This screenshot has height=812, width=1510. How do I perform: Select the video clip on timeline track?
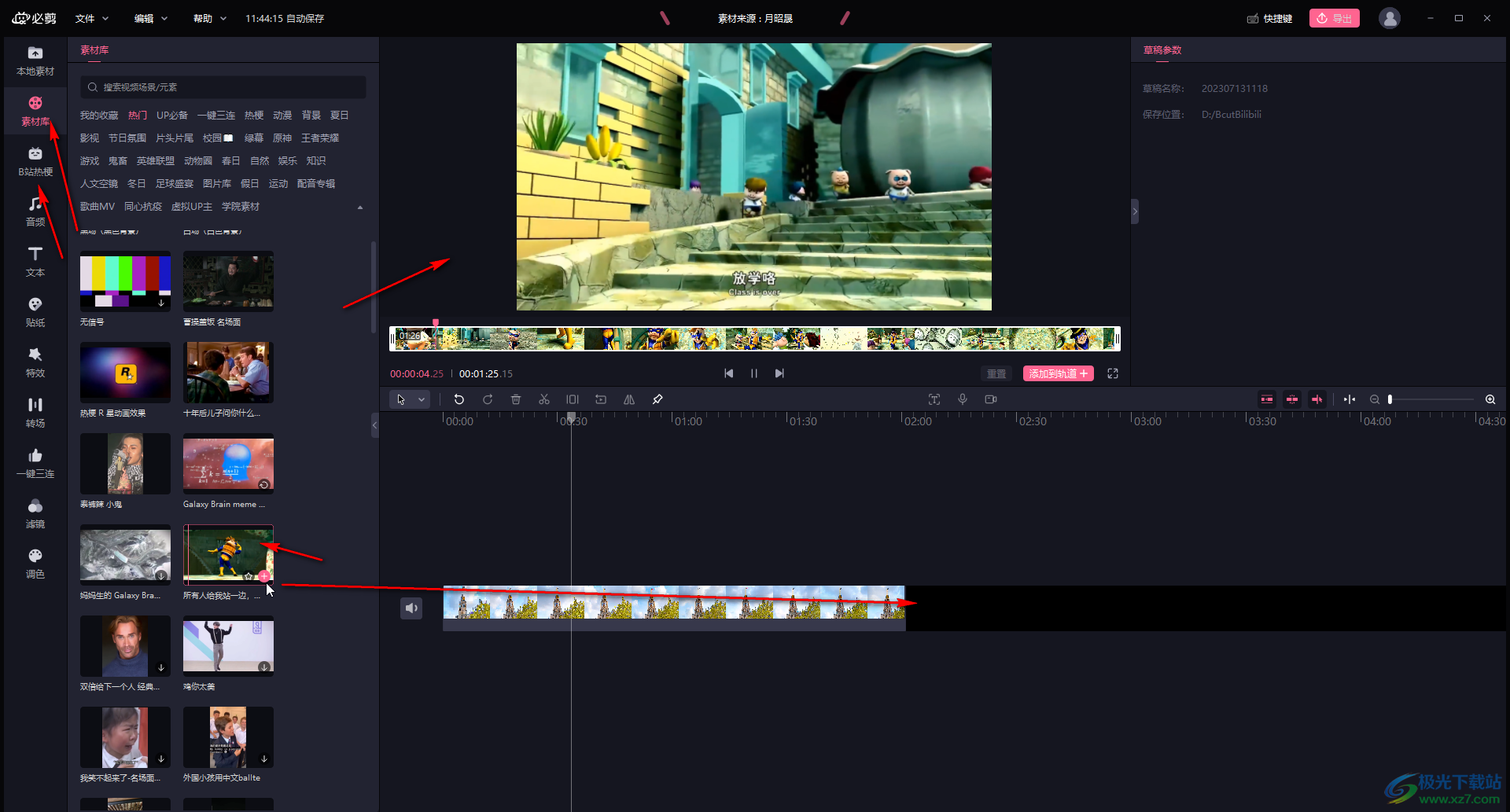(x=674, y=608)
